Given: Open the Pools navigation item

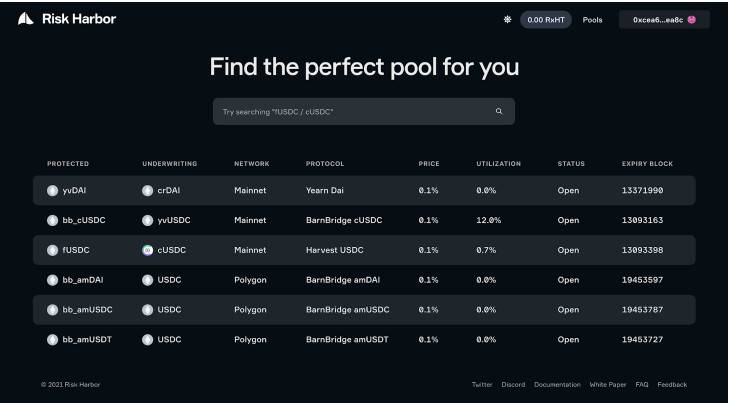Looking at the screenshot, I should click(x=592, y=20).
